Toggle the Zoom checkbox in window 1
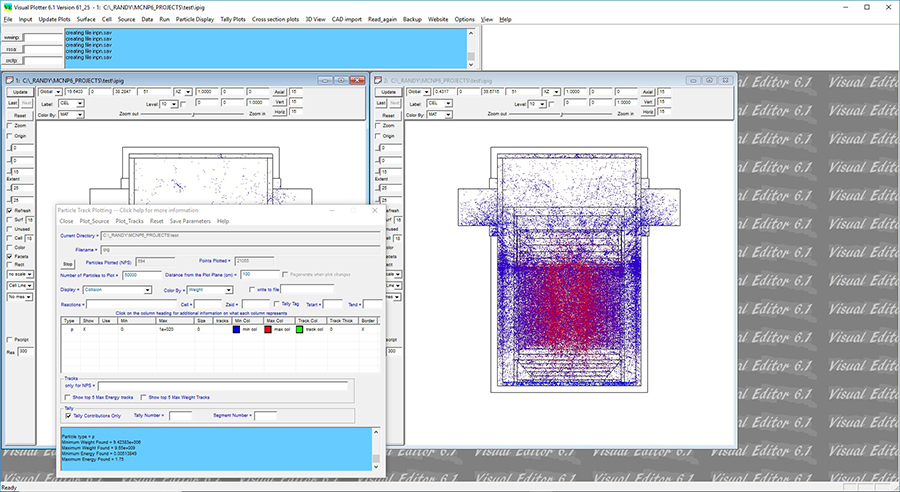900x492 pixels. pyautogui.click(x=9, y=125)
